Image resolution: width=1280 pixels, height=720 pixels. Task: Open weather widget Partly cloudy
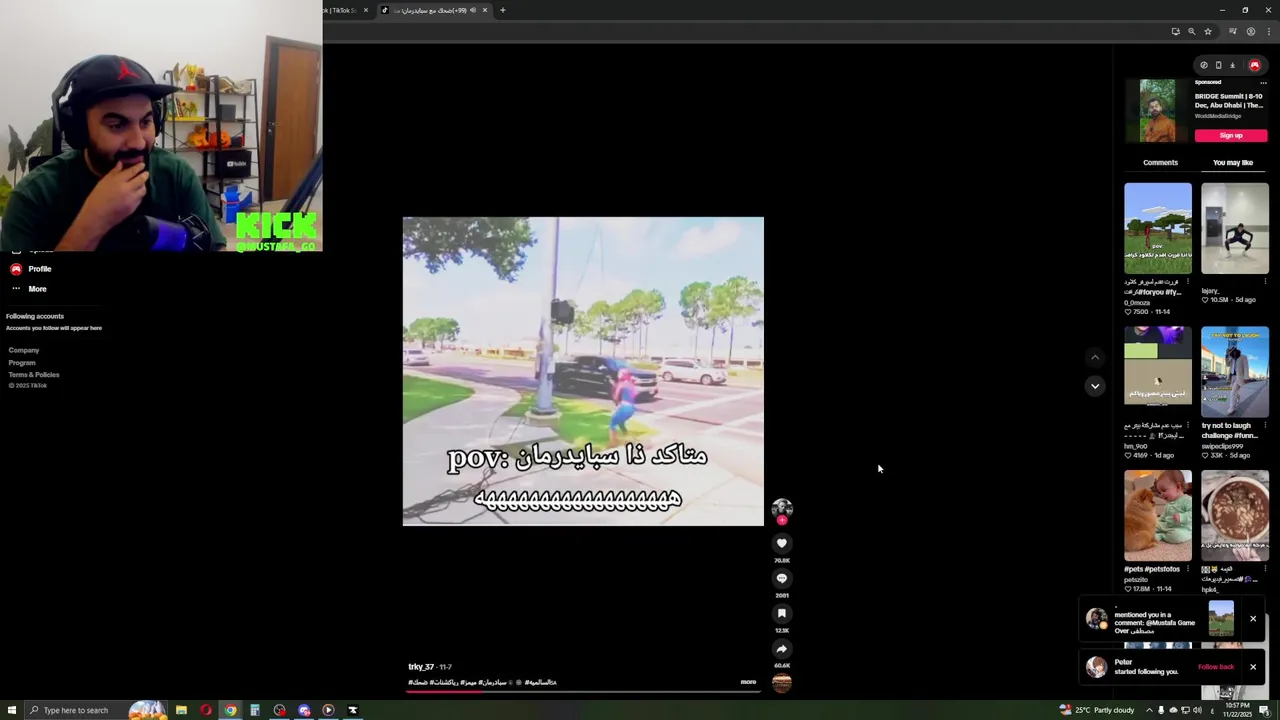[1098, 710]
